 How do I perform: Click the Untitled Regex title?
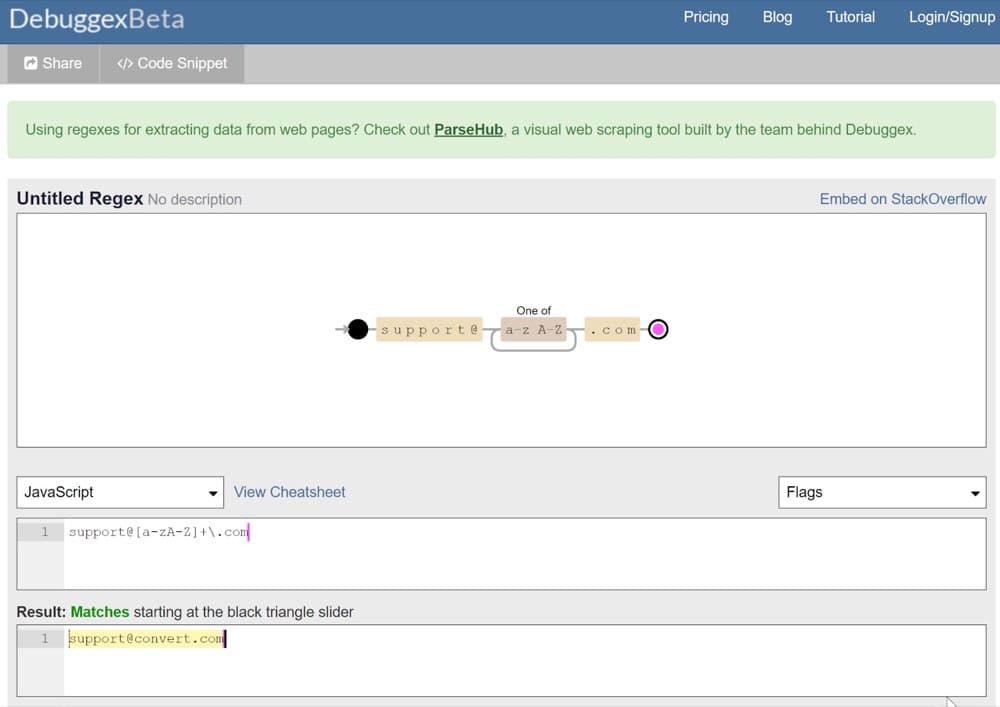point(80,198)
